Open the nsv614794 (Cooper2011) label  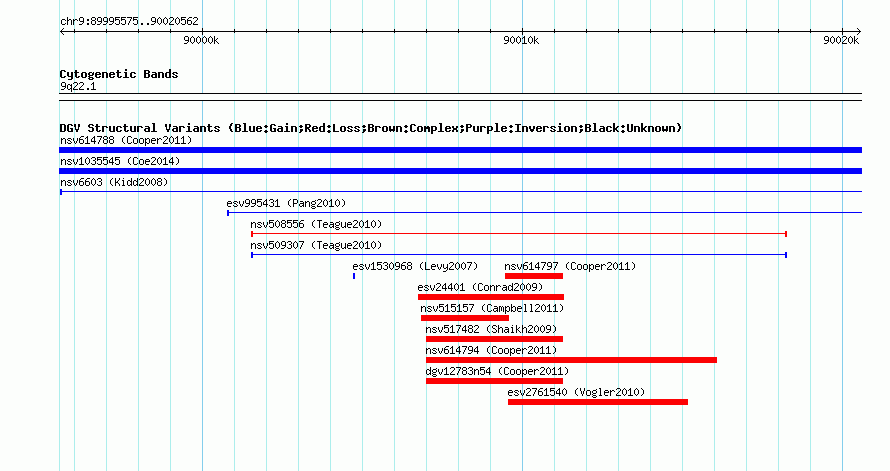tap(491, 350)
